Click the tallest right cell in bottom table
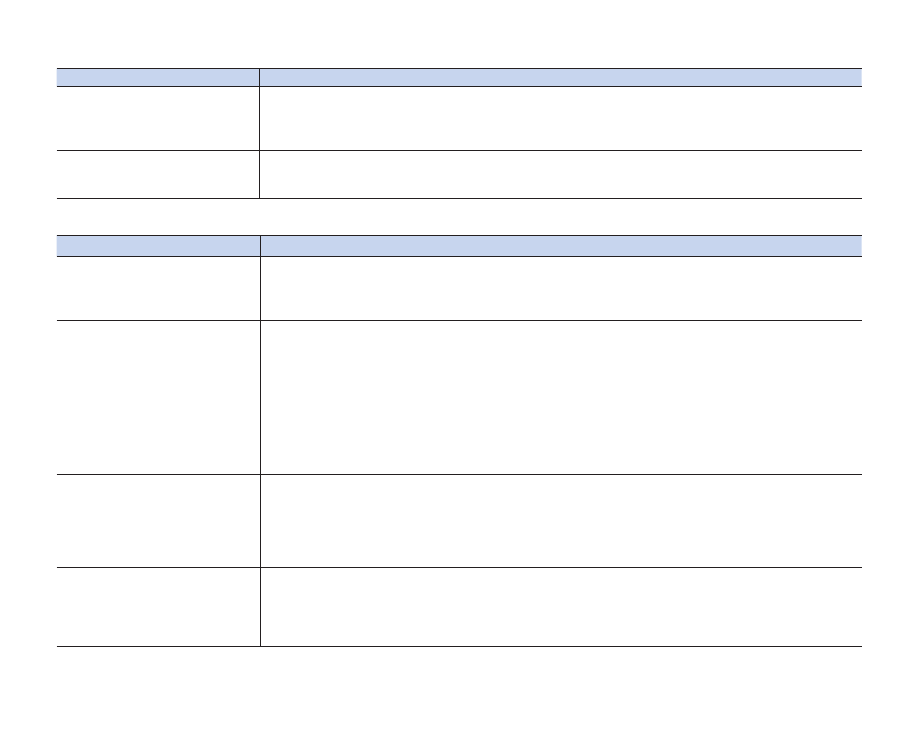This screenshot has width=918, height=737. coord(560,397)
